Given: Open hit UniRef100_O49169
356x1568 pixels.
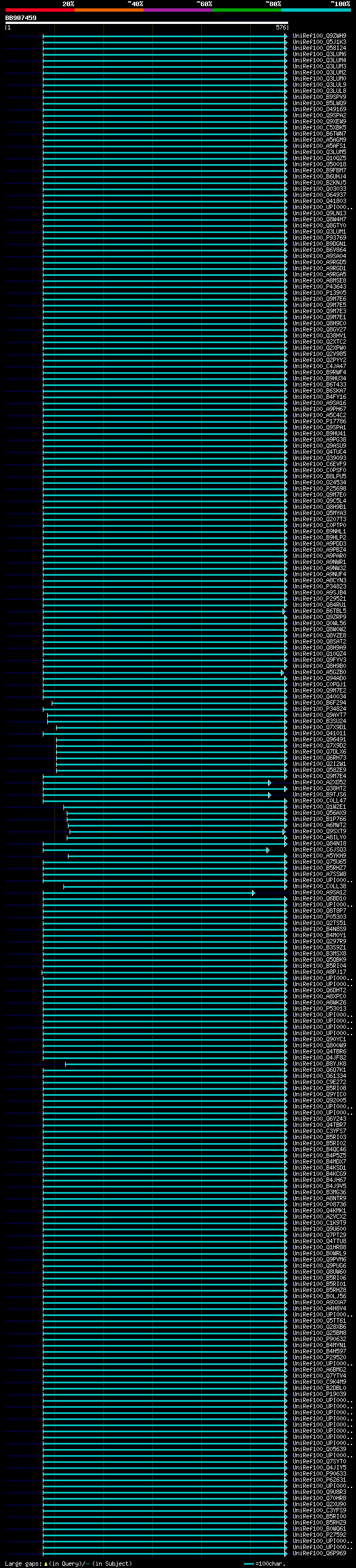Looking at the screenshot, I should [x=319, y=110].
